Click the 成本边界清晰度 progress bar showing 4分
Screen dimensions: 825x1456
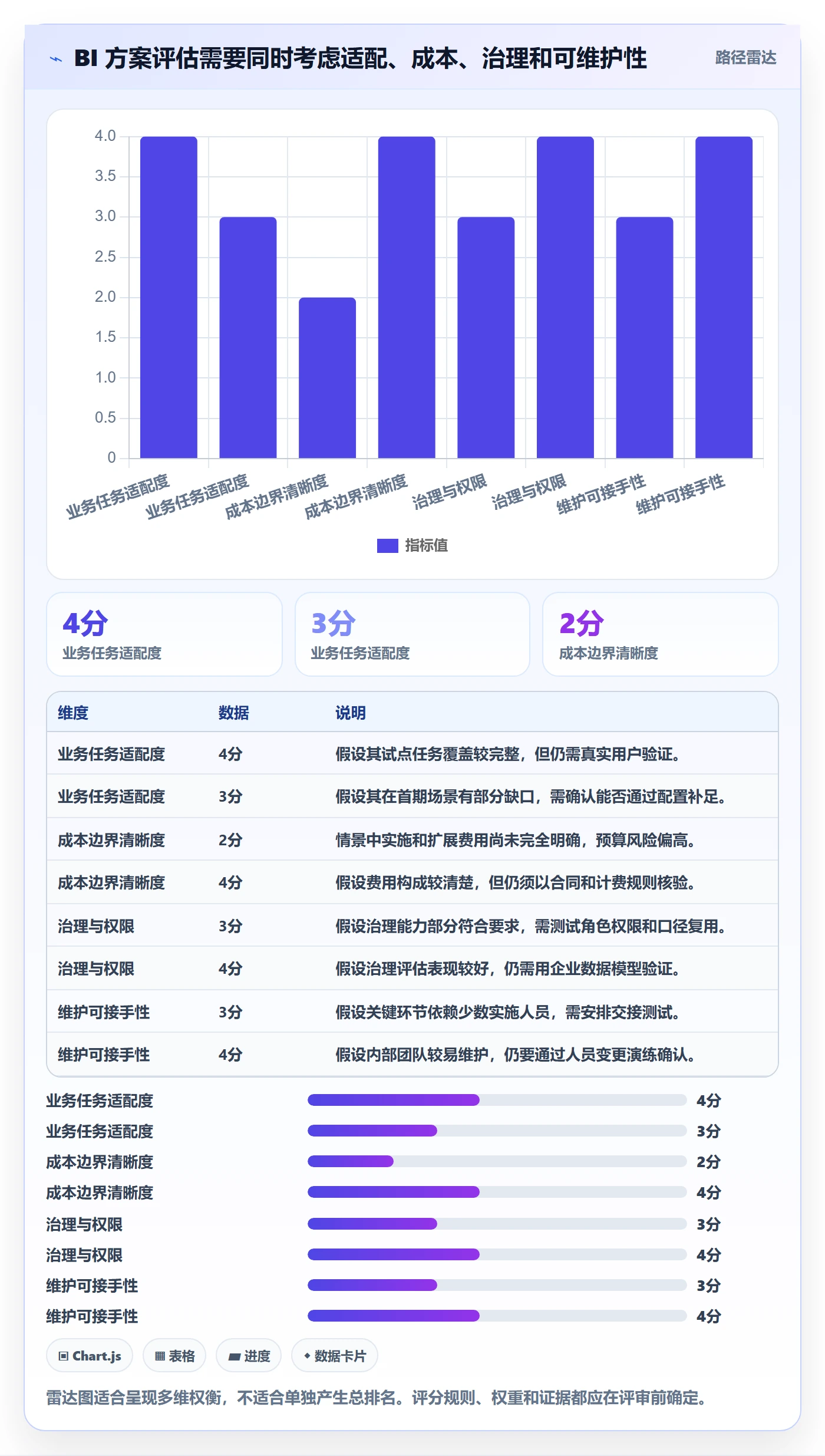497,1192
